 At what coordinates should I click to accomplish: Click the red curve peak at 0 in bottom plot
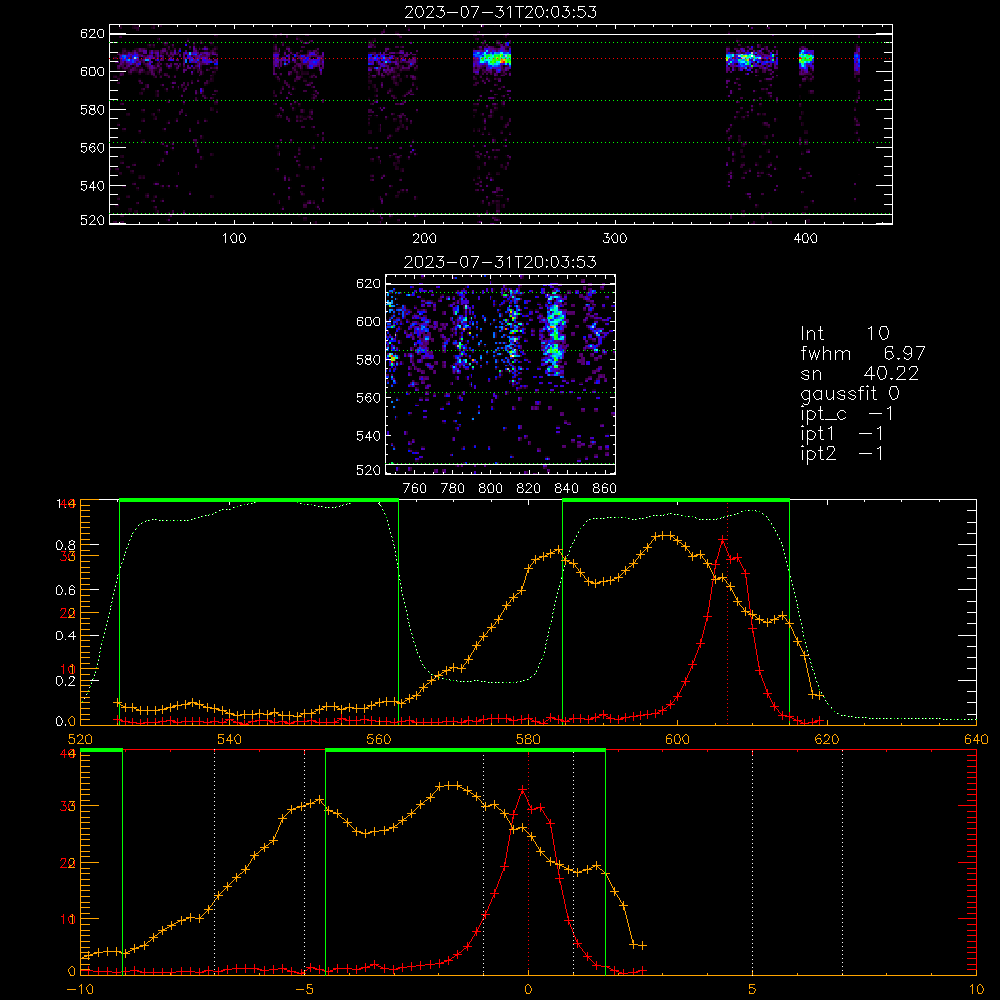523,790
